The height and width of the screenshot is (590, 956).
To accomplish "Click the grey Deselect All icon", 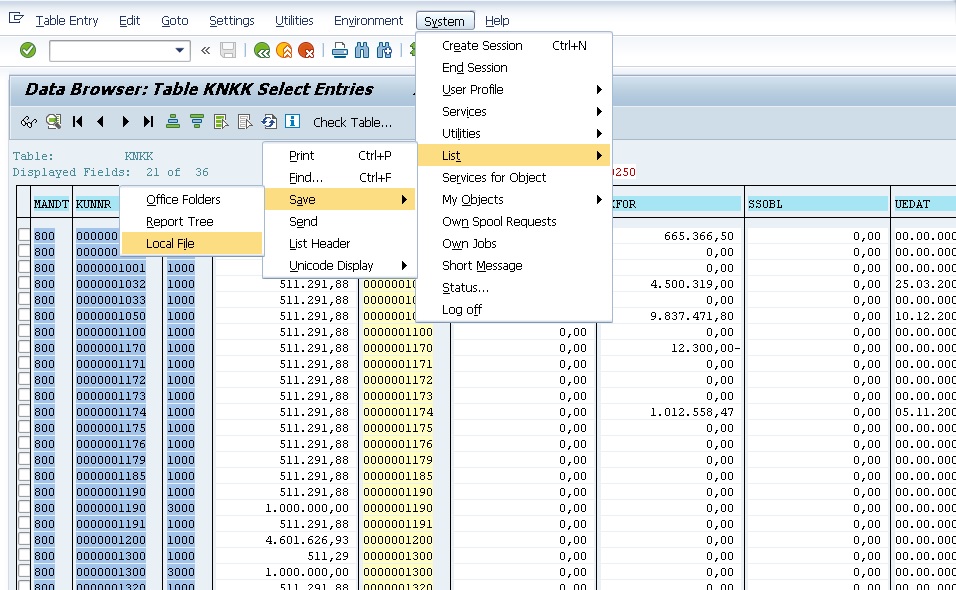I will (x=244, y=122).
